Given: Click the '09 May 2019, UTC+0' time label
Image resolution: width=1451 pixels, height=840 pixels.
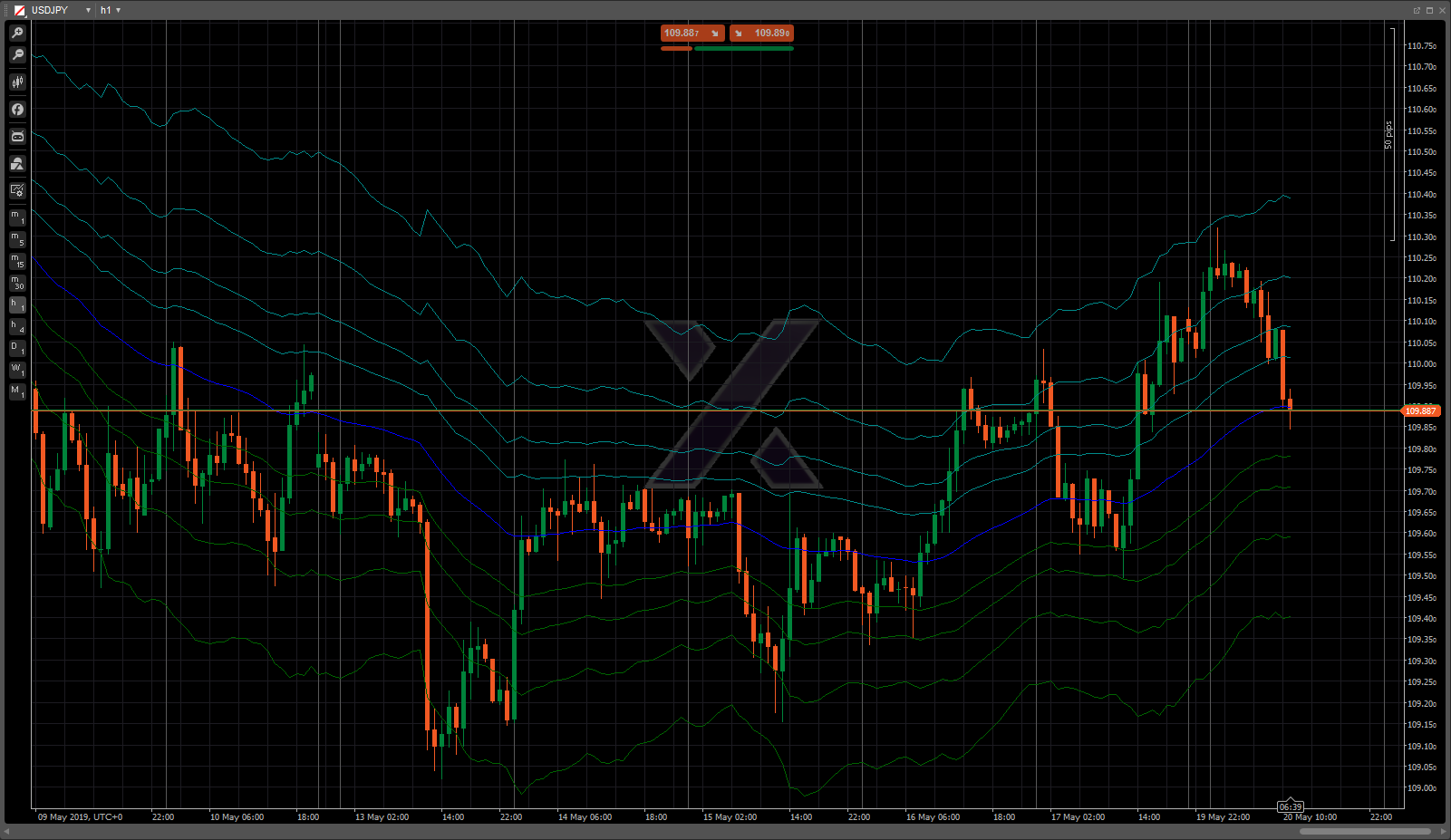Looking at the screenshot, I should coord(80,817).
